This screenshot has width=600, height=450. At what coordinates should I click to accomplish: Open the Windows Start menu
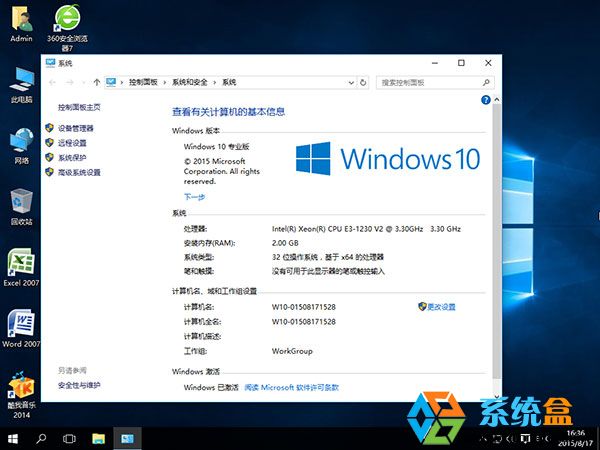point(13,439)
